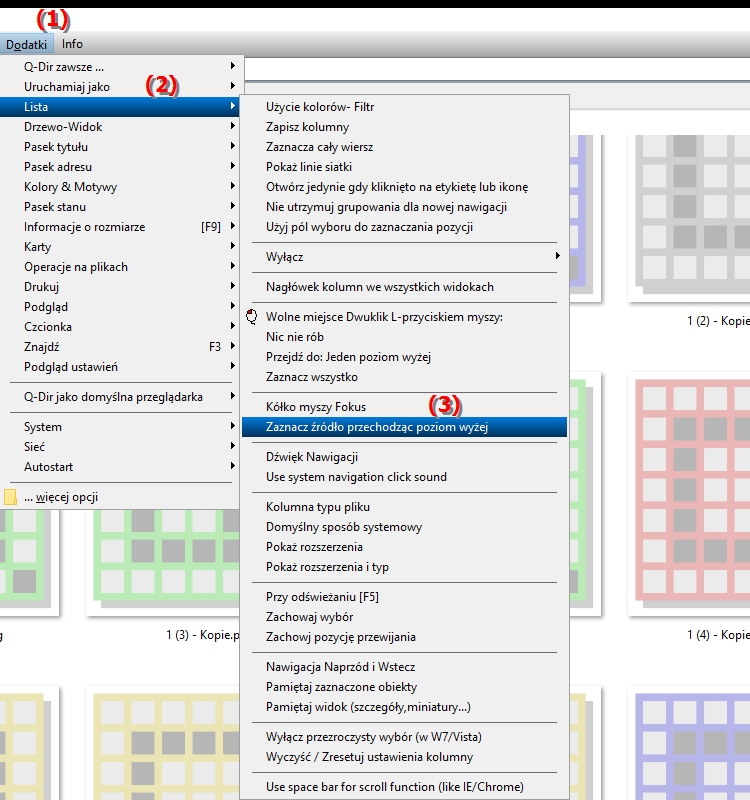Screen dimensions: 750x800
Task: Toggle 'Otwórz jedynie gdy kliknięto na etykietę lub ikonę'
Action: (404, 187)
